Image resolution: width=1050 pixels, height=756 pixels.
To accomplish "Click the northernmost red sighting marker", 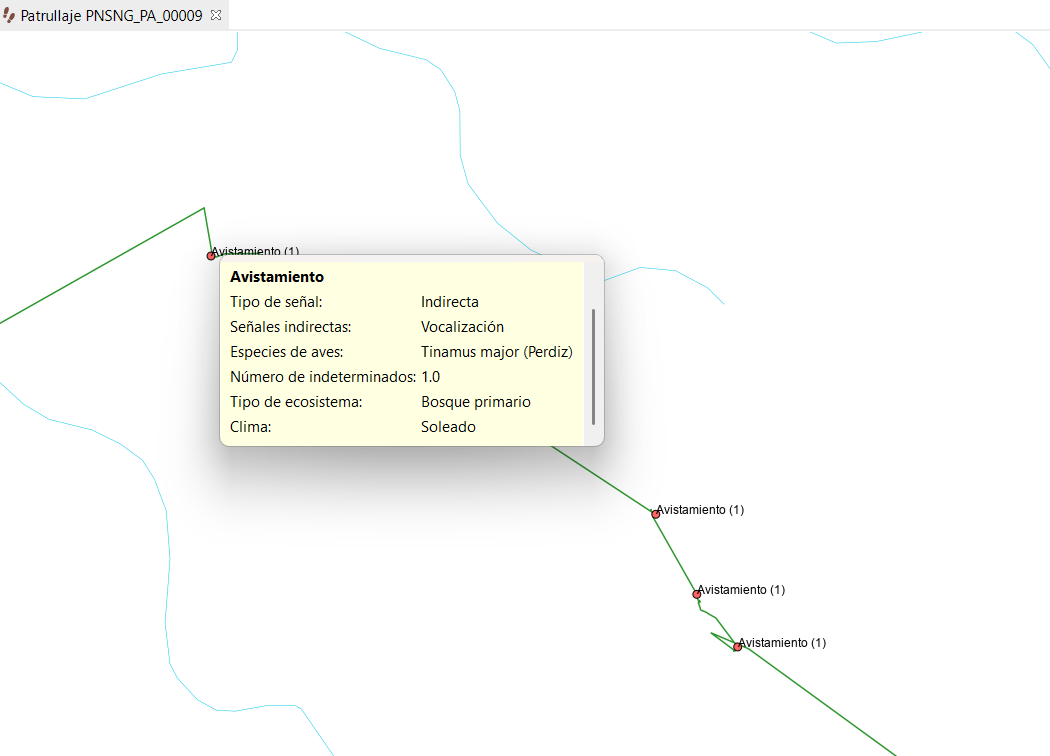I will coord(211,256).
